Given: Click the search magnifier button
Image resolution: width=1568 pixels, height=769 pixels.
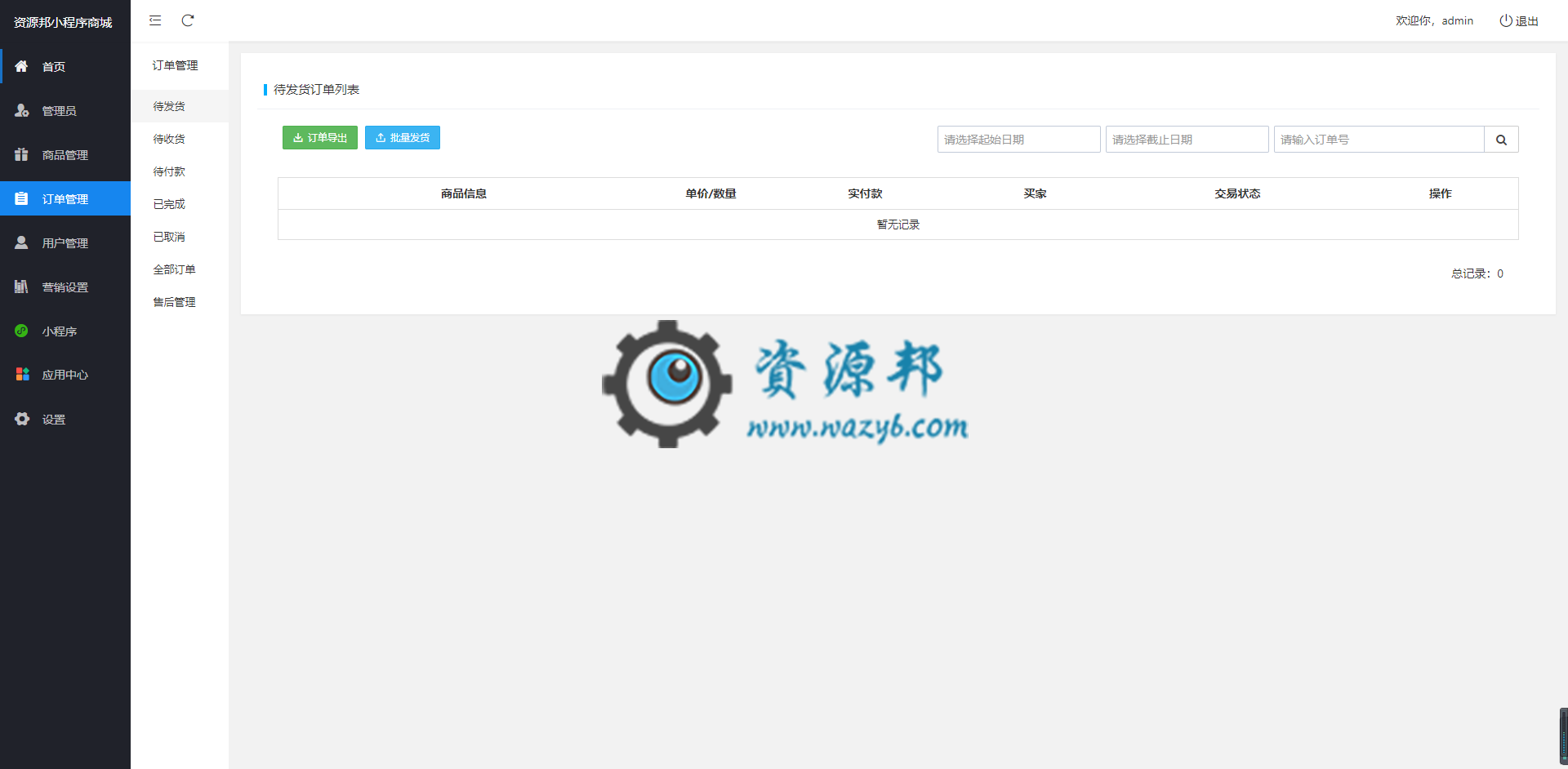Looking at the screenshot, I should pos(1501,140).
